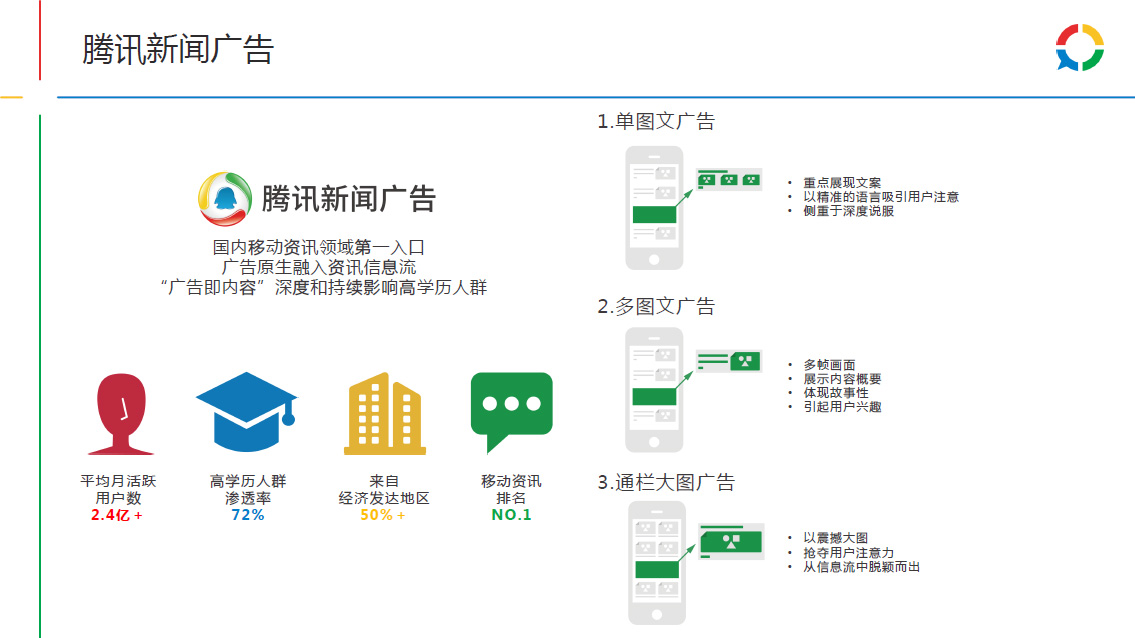Click the large banner image ad thumbnail
Screen dimensions: 1135x638
731,542
